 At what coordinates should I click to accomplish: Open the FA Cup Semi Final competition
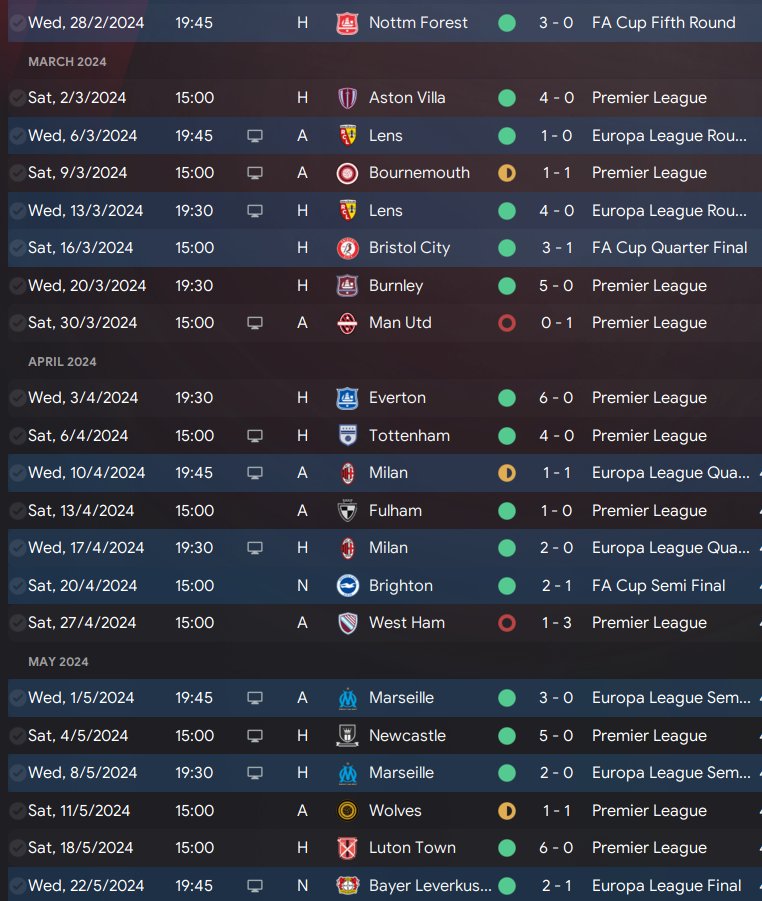tap(658, 586)
